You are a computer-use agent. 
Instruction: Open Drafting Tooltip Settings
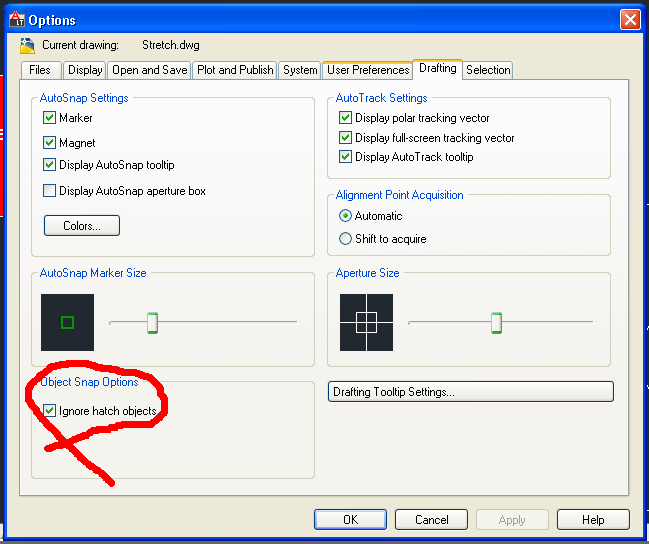(471, 392)
